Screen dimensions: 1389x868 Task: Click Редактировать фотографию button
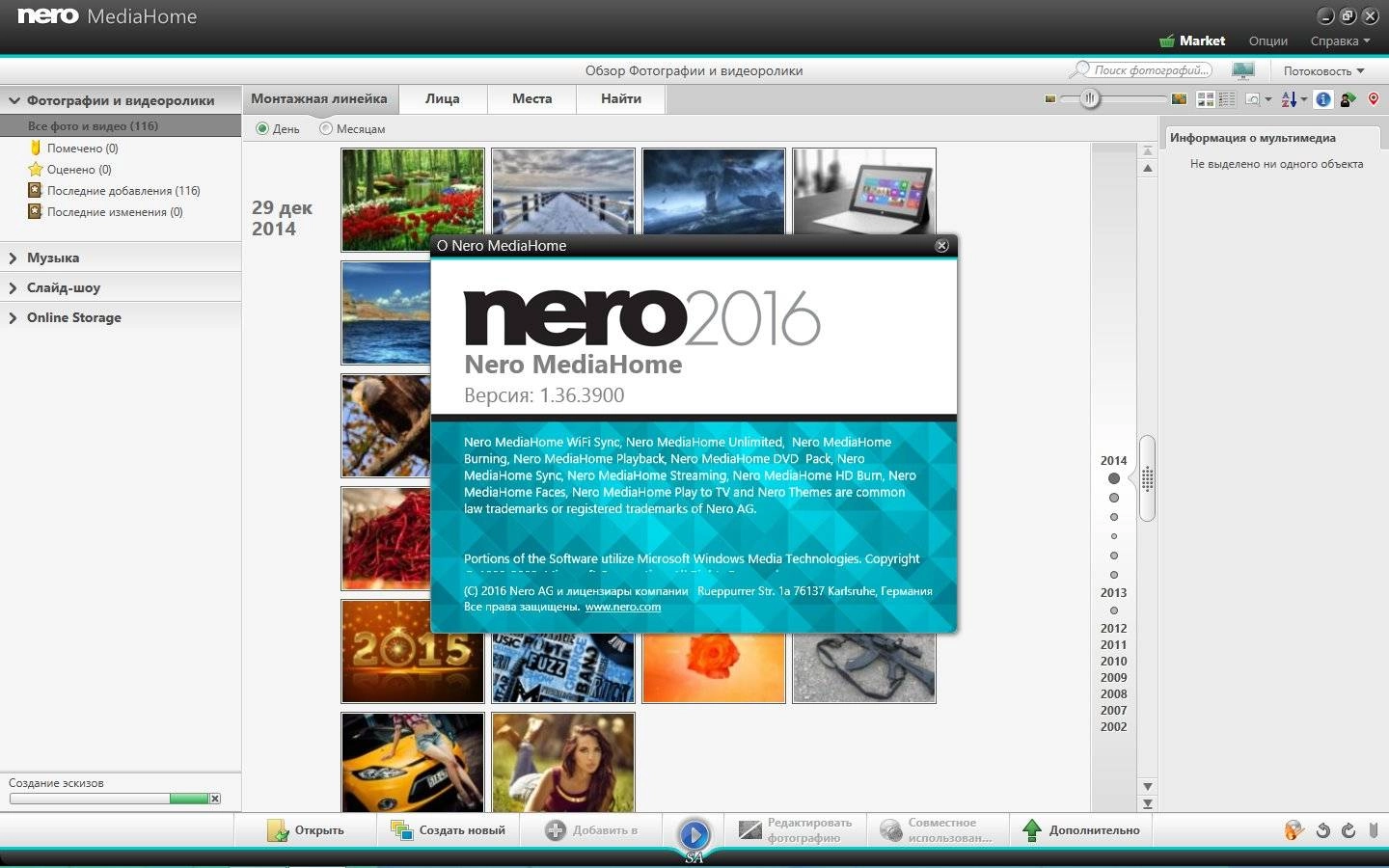pos(795,829)
